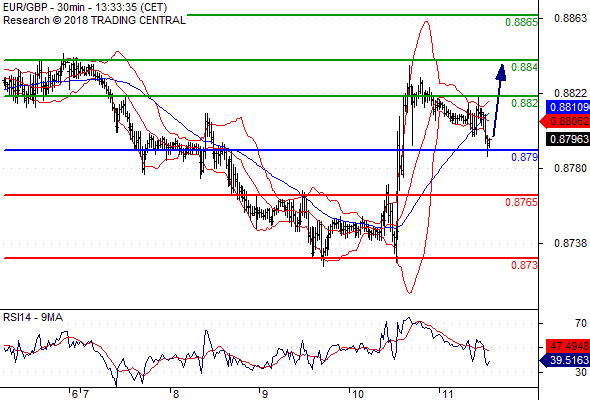This screenshot has width=590, height=400.
Task: Click the 70 overbought level on RSI axis
Action: coord(581,323)
